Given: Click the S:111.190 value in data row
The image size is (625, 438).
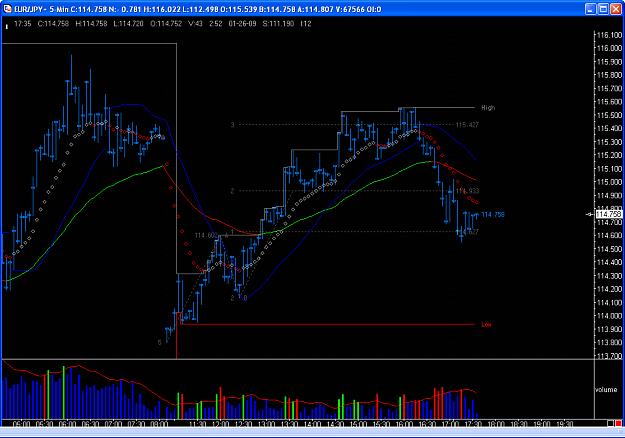Looking at the screenshot, I should tap(278, 24).
